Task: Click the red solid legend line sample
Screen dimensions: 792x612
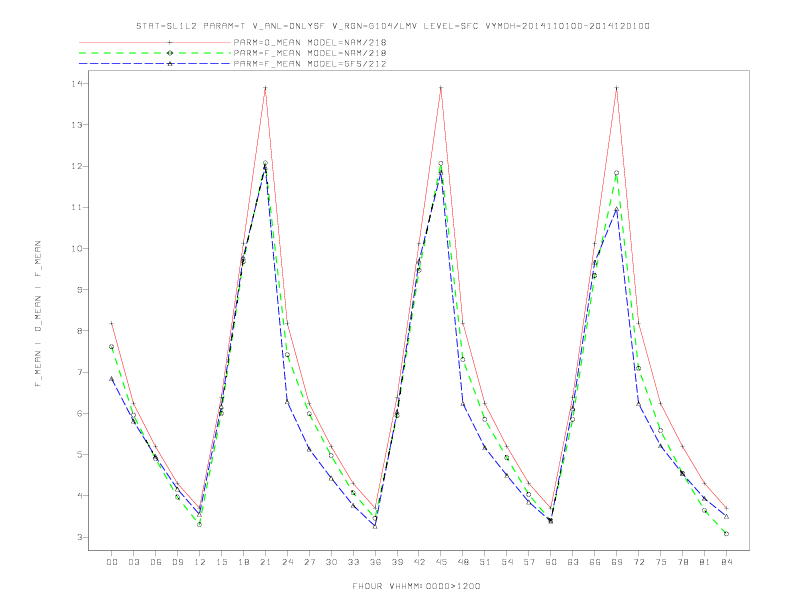Action: click(155, 42)
